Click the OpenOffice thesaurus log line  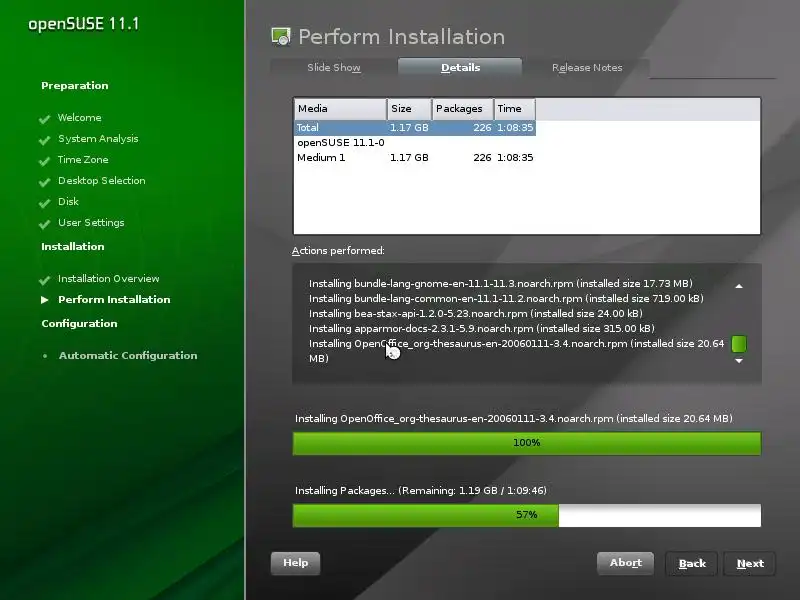click(x=516, y=351)
